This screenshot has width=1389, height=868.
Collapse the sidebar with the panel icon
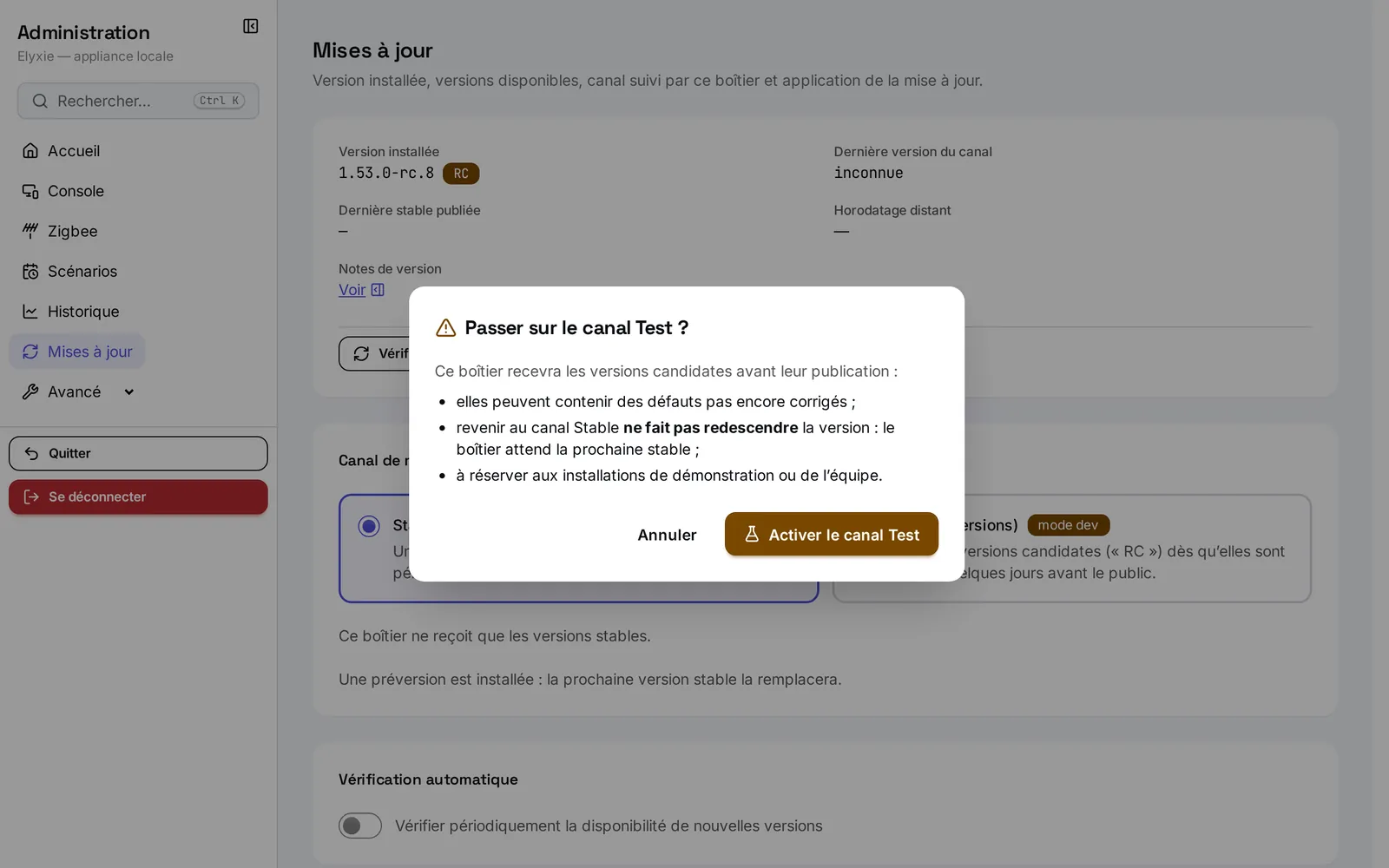250,26
